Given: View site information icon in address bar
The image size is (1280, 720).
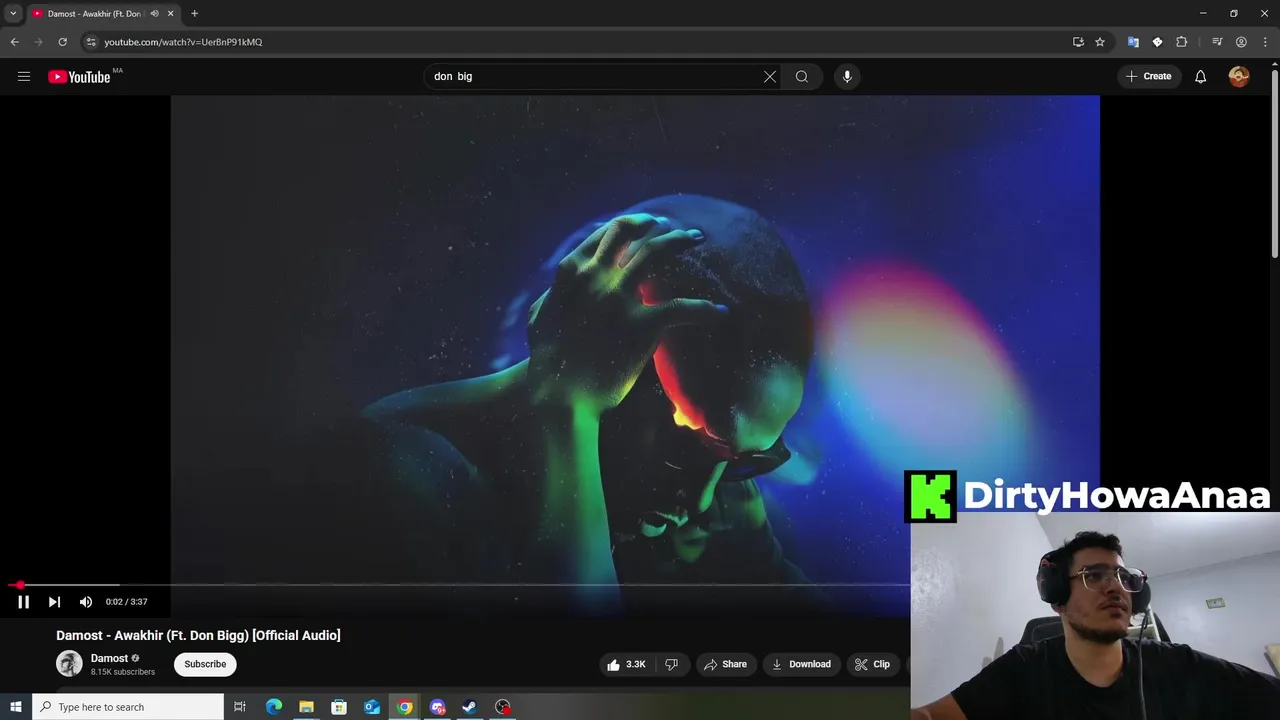Looking at the screenshot, I should [91, 42].
